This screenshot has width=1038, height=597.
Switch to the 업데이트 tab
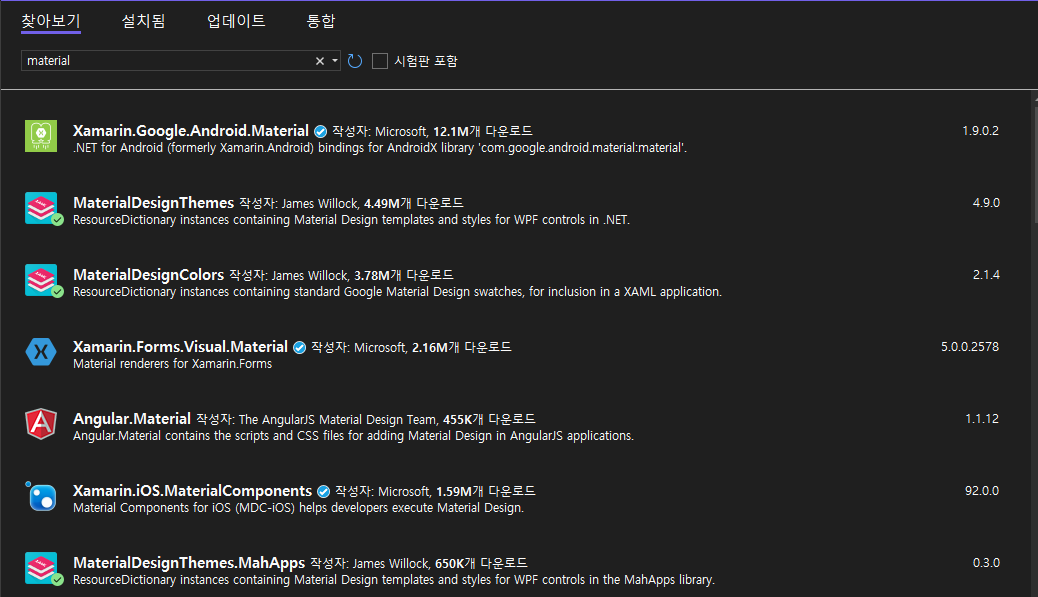[236, 21]
